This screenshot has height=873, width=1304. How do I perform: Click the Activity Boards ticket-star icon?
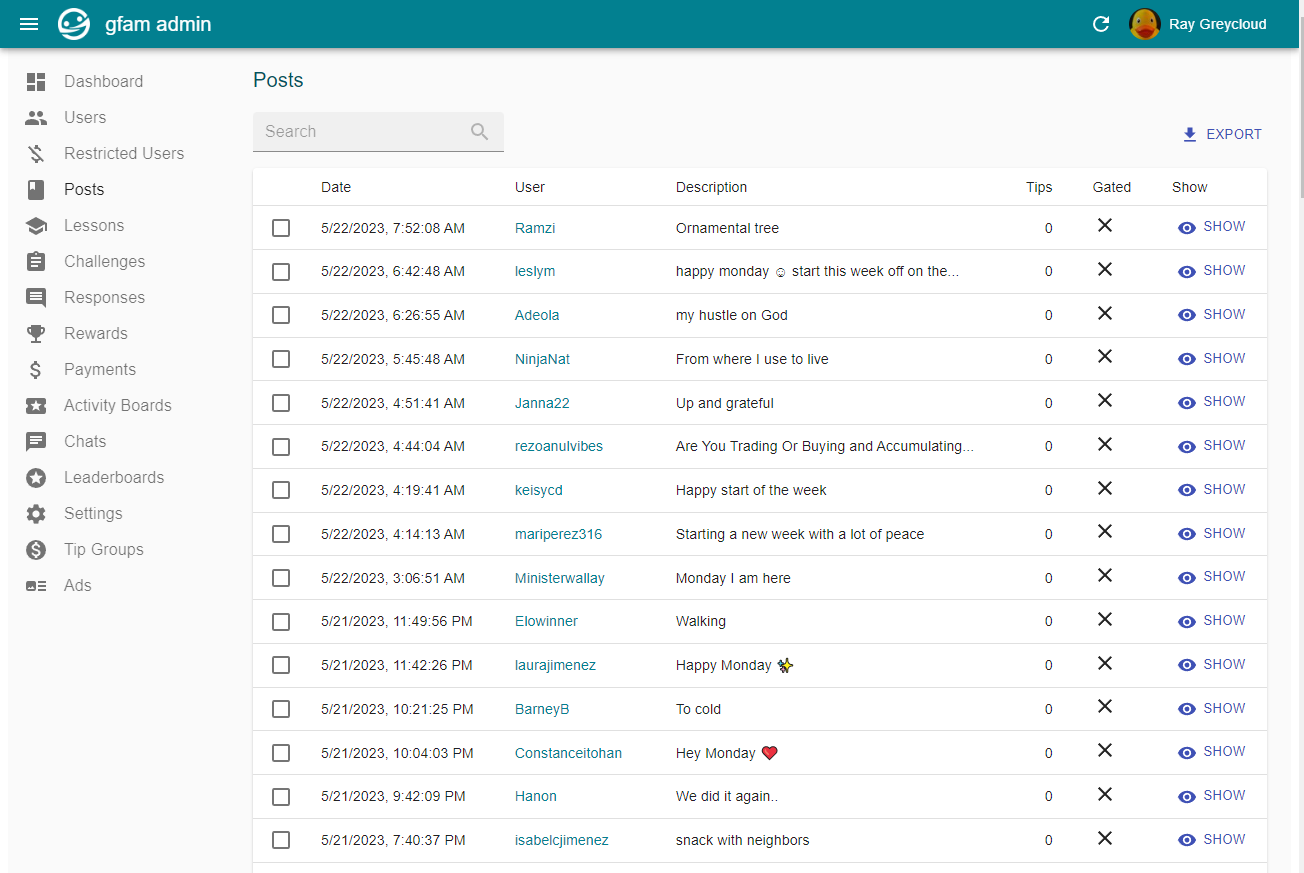pos(36,406)
